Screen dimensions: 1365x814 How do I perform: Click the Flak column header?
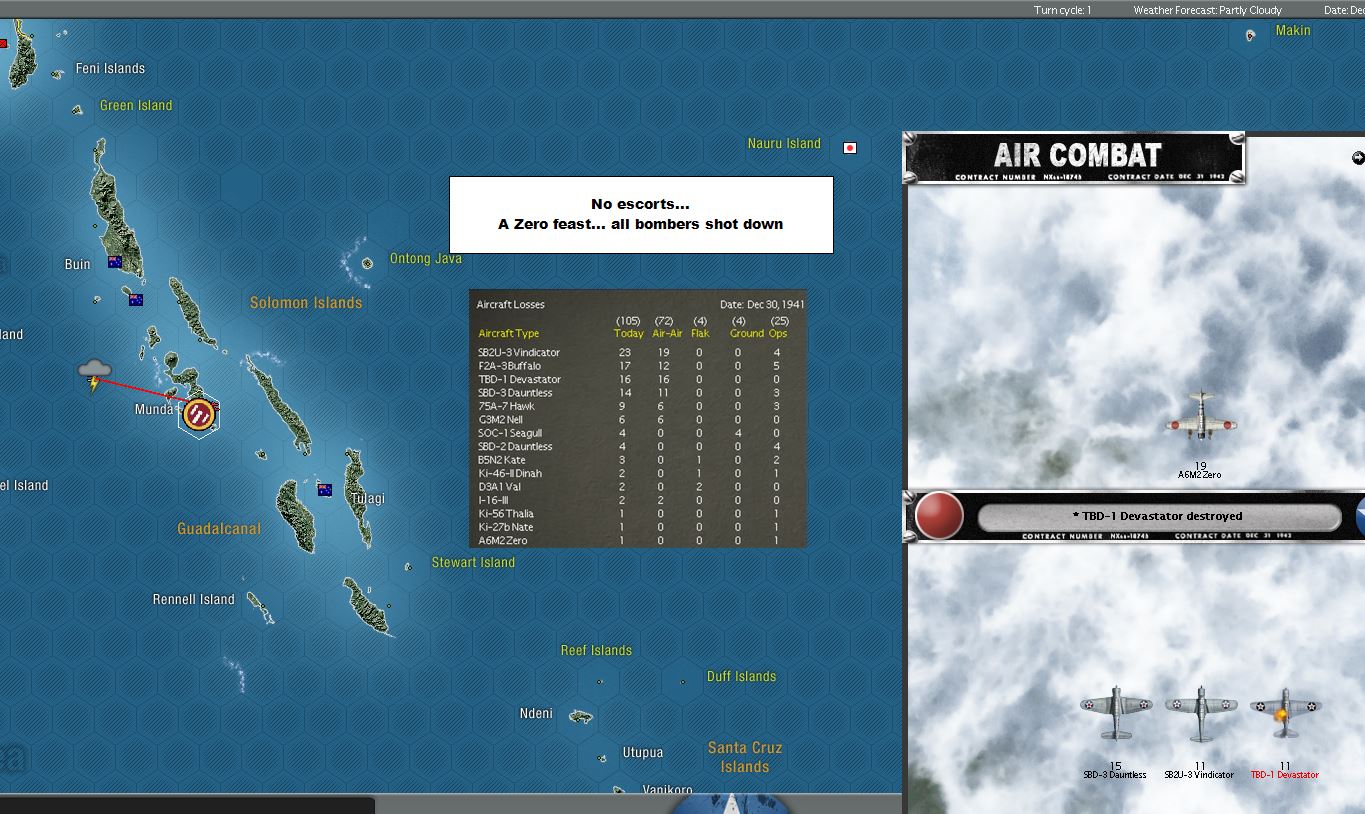700,333
